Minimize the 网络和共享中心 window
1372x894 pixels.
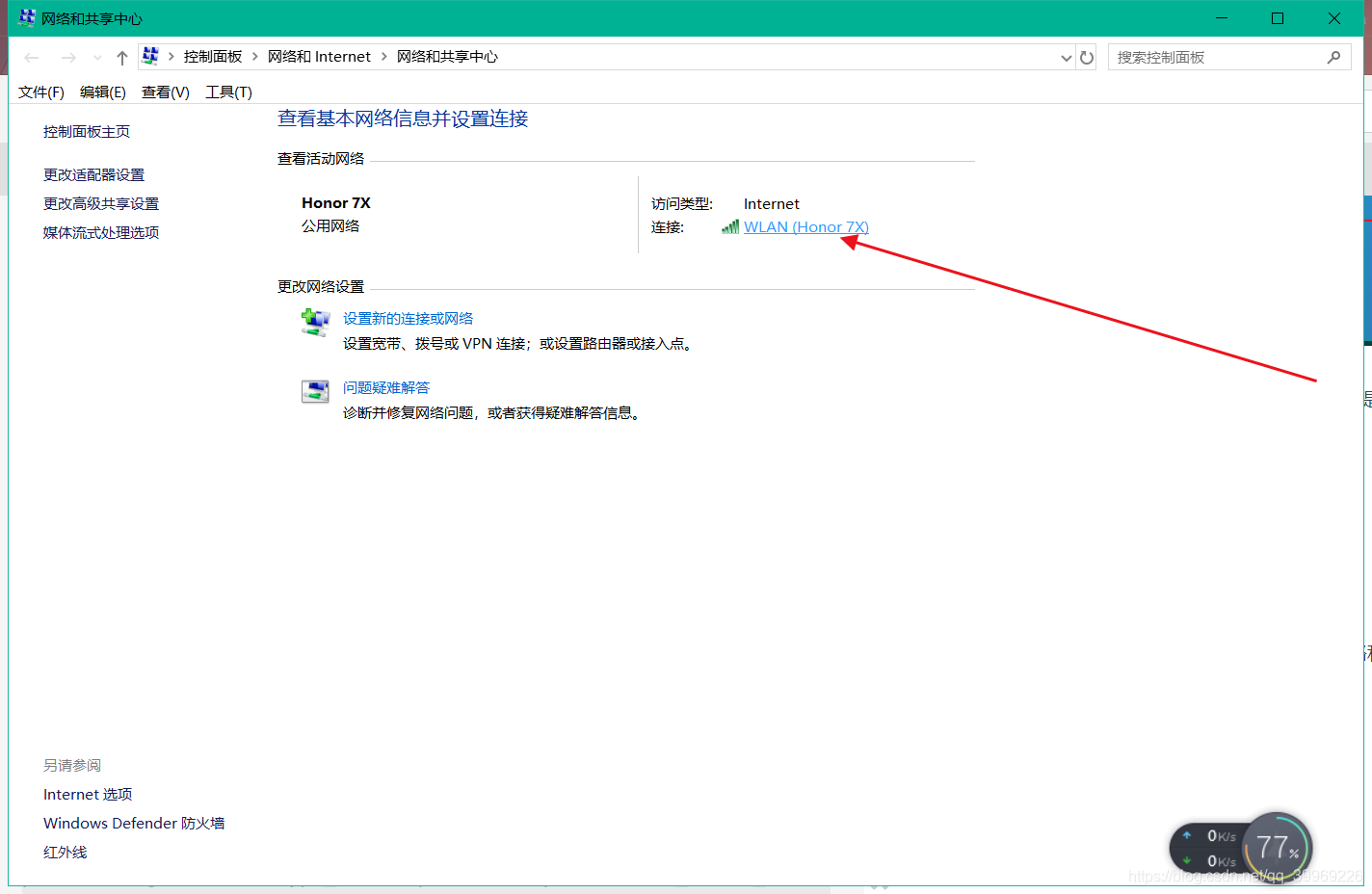tap(1222, 18)
